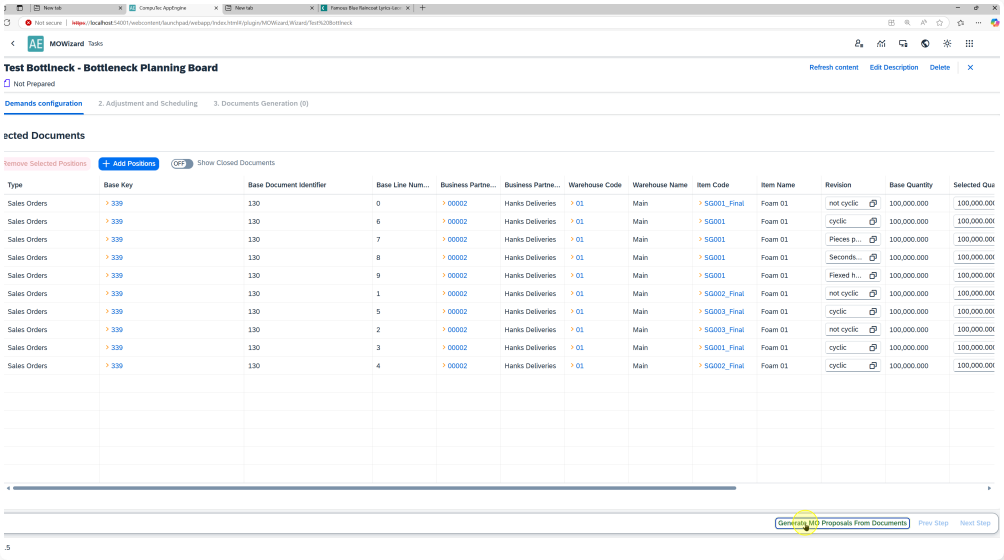Close the planning board with X icon

tap(970, 68)
